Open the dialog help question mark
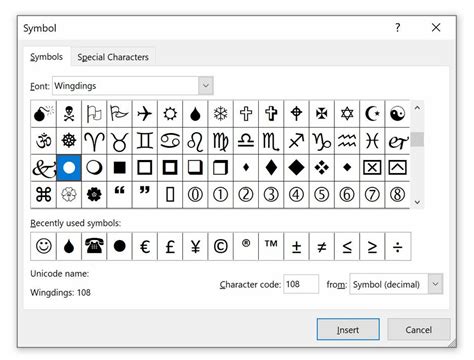 coord(397,28)
